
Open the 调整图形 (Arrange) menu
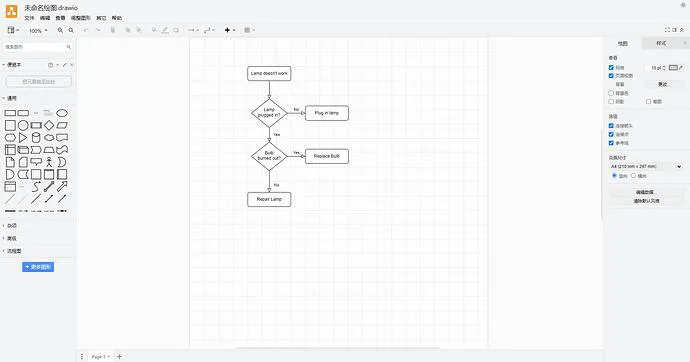click(81, 18)
